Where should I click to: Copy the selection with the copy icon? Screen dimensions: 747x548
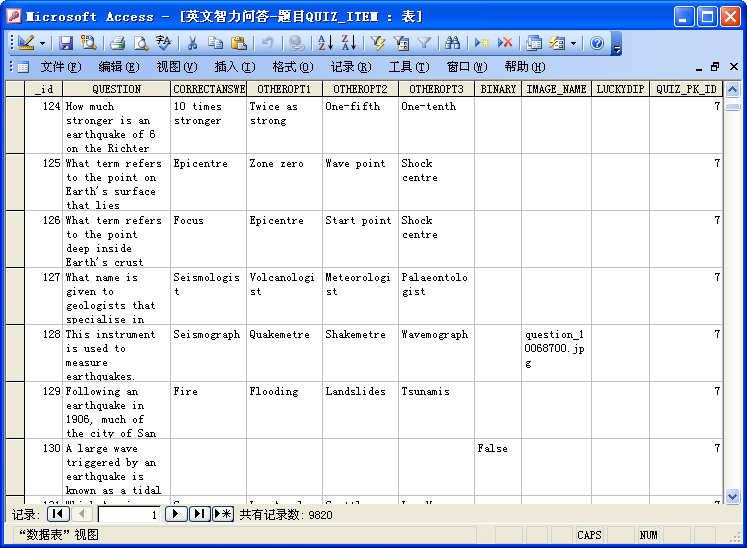pyautogui.click(x=216, y=43)
